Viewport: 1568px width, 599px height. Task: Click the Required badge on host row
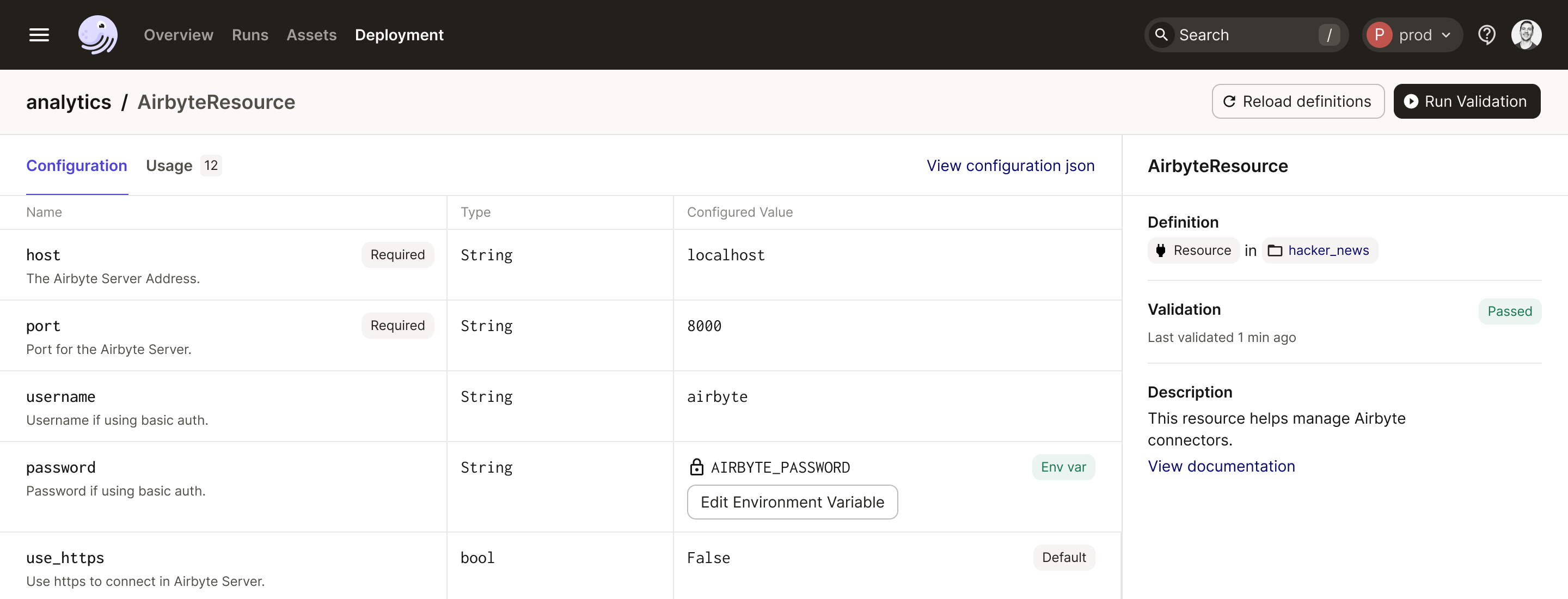pyautogui.click(x=397, y=254)
